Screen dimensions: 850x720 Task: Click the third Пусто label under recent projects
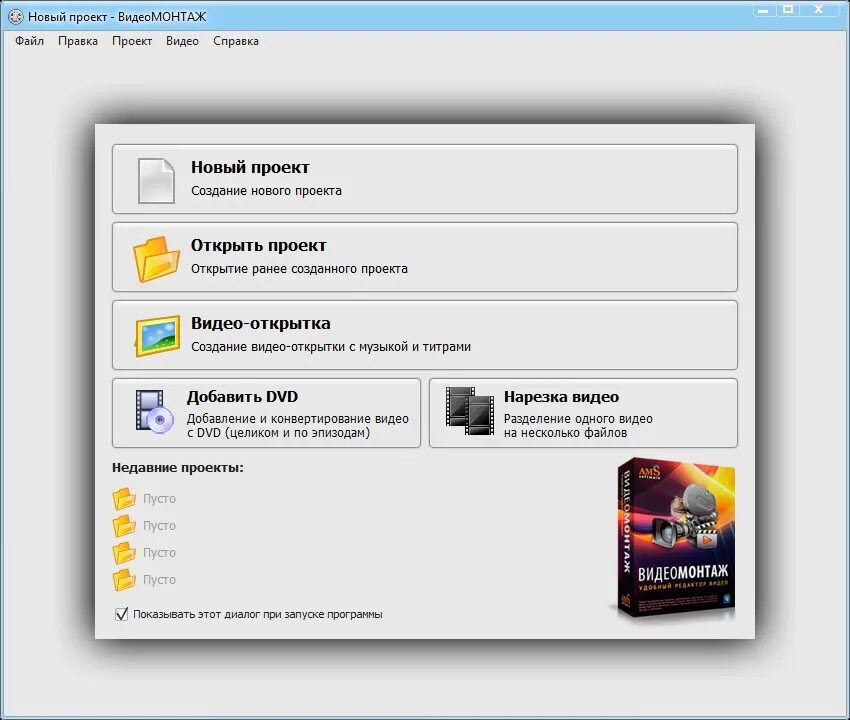tap(159, 553)
